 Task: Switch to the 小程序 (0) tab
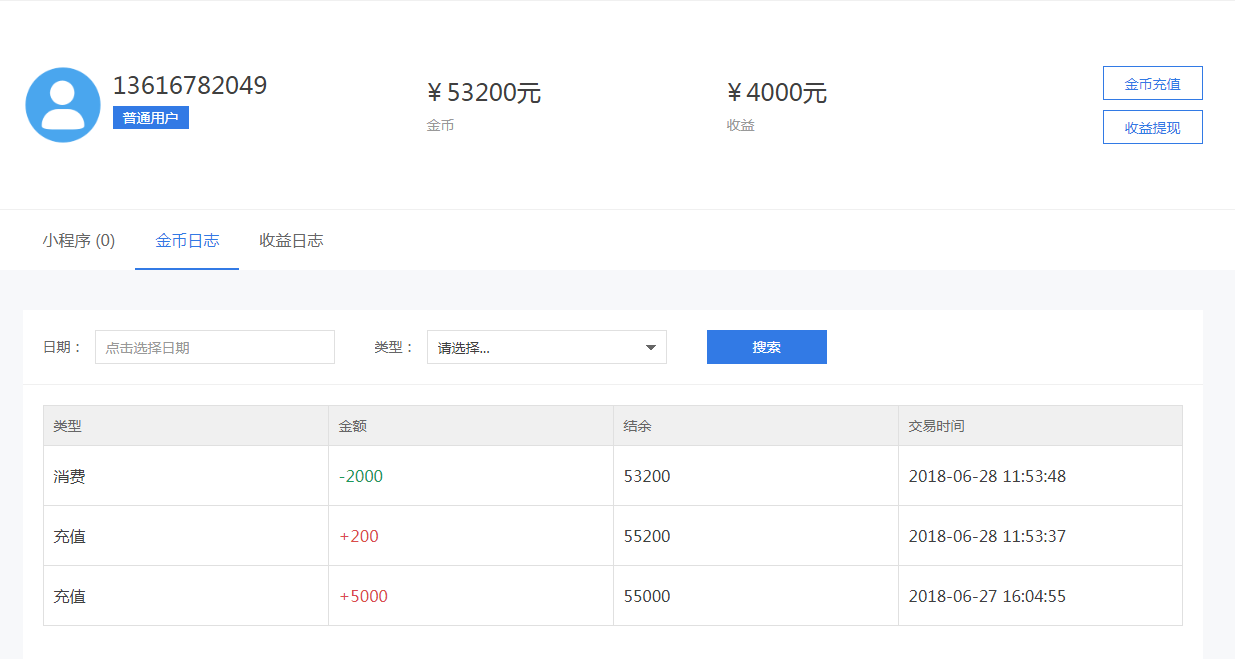coord(78,241)
